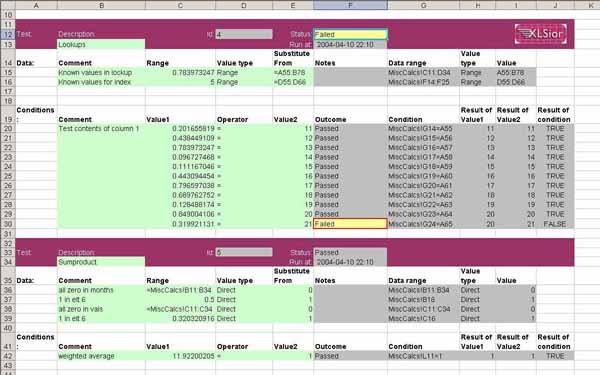The width and height of the screenshot is (600, 375).
Task: Select Value1 cell '11.92200205'
Action: 180,356
